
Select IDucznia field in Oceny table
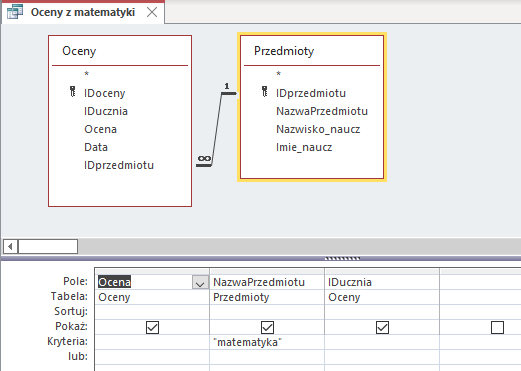pos(106,111)
